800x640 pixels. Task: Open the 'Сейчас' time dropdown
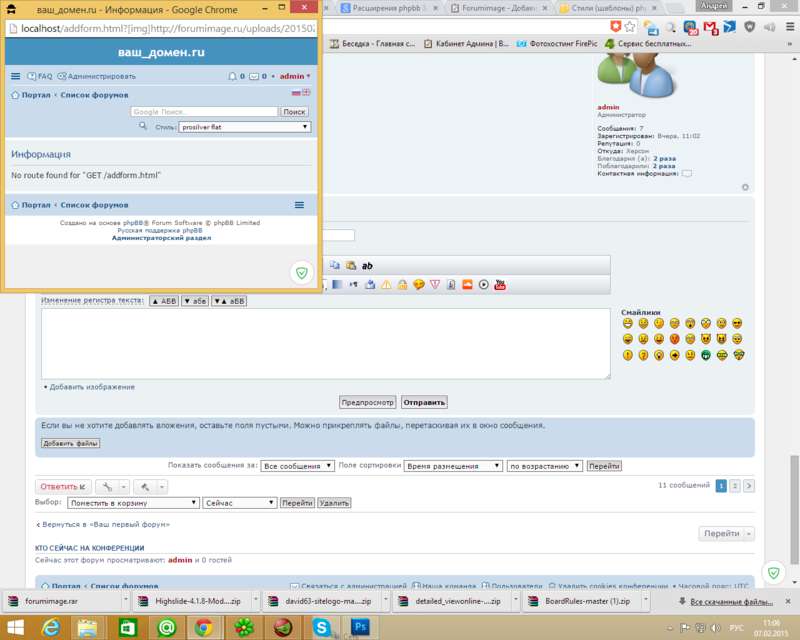pos(240,503)
